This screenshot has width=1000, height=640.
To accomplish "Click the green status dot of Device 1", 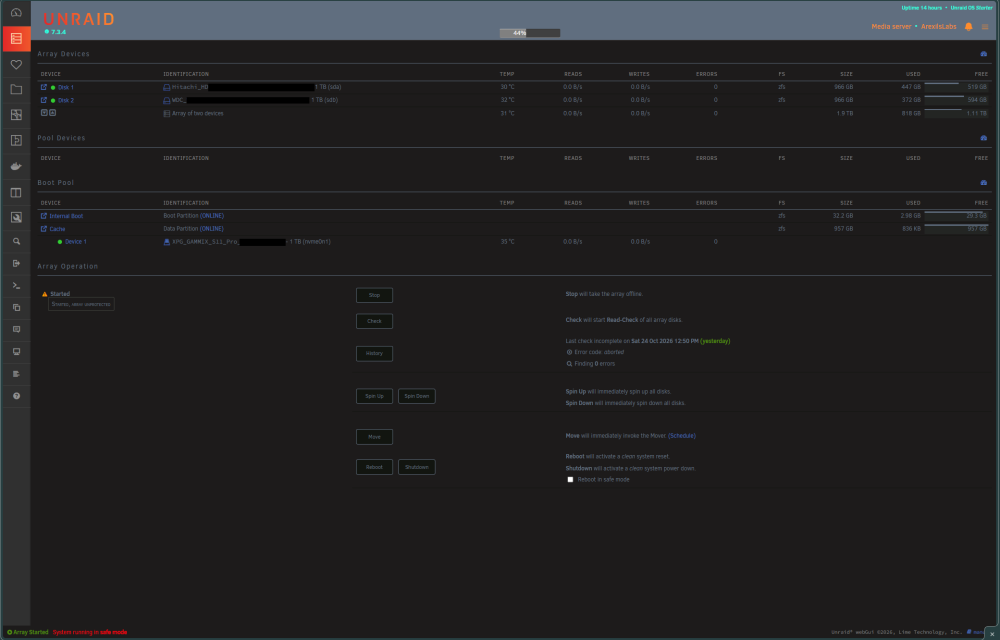I will pos(60,242).
